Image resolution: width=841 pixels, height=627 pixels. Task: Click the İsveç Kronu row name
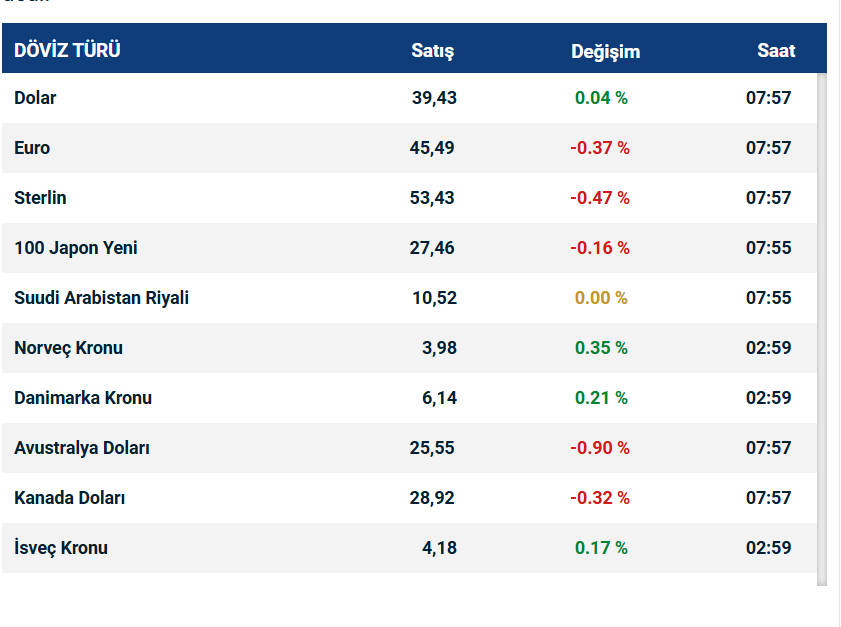[x=61, y=548]
